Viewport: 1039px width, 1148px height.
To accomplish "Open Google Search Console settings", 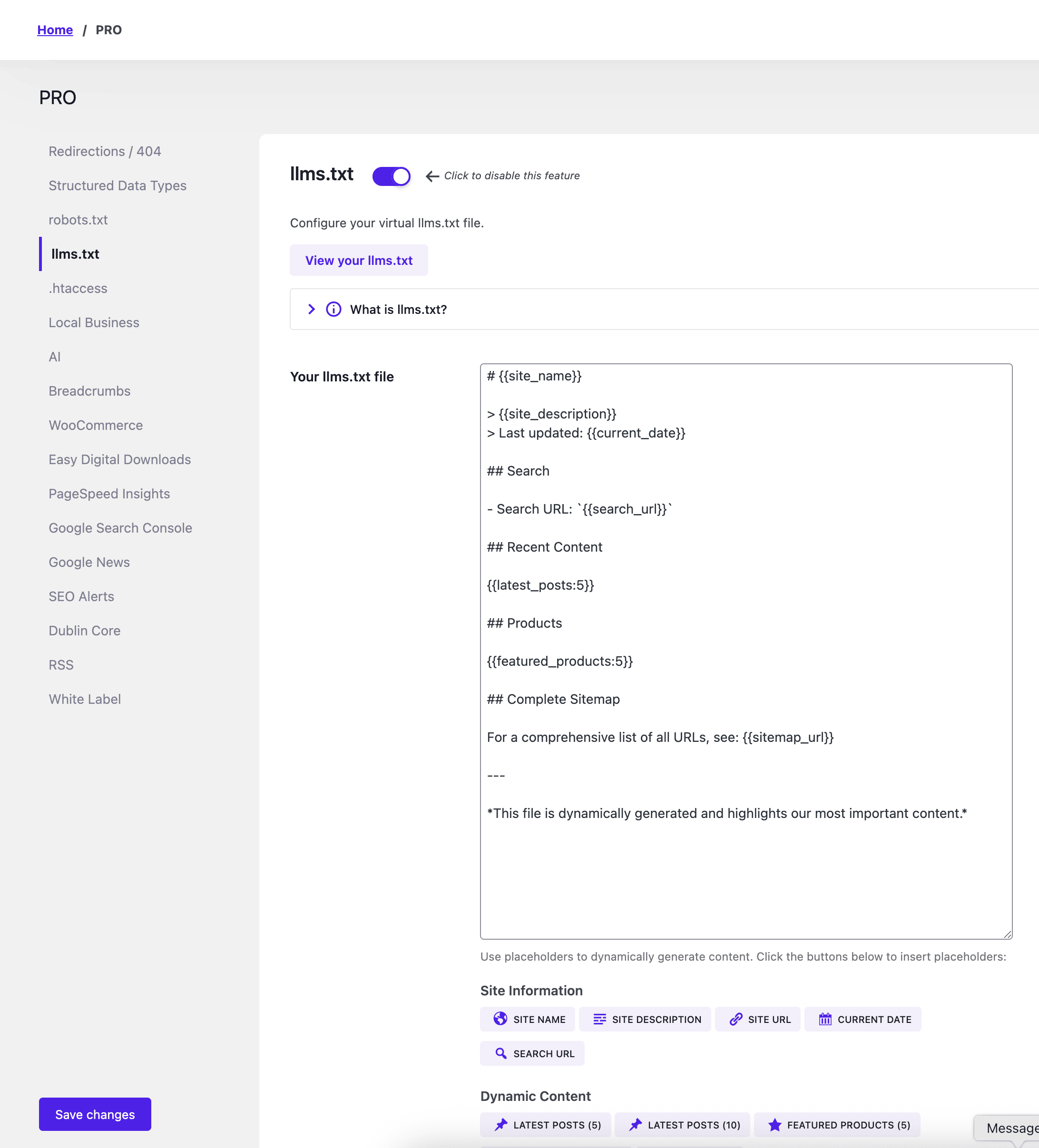I will (x=120, y=528).
